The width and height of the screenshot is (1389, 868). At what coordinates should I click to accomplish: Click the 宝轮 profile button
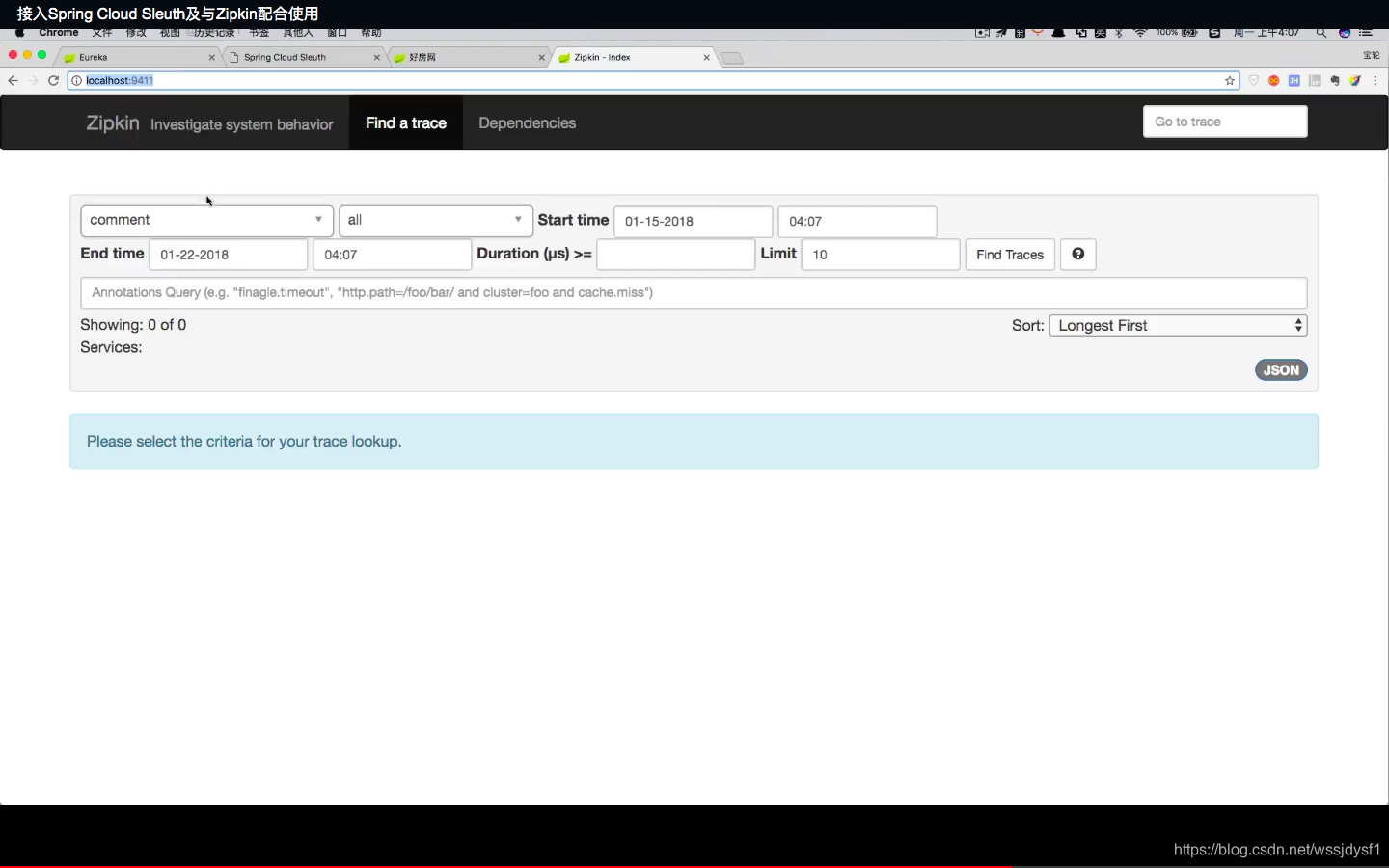tap(1371, 56)
